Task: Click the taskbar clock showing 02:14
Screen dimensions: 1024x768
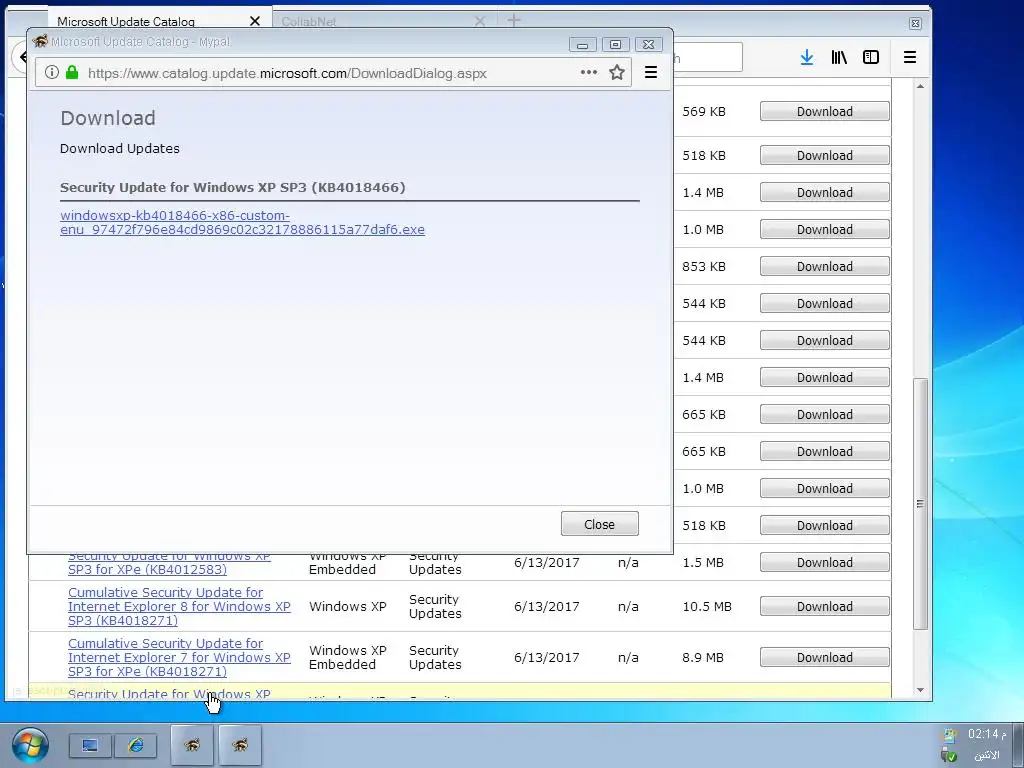Action: (x=986, y=734)
